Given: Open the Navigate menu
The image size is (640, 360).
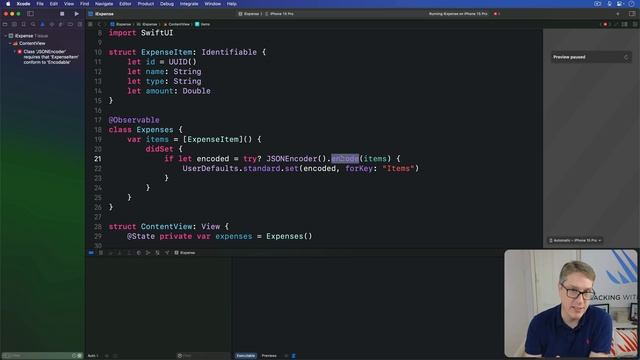Looking at the screenshot, I should (x=104, y=4).
